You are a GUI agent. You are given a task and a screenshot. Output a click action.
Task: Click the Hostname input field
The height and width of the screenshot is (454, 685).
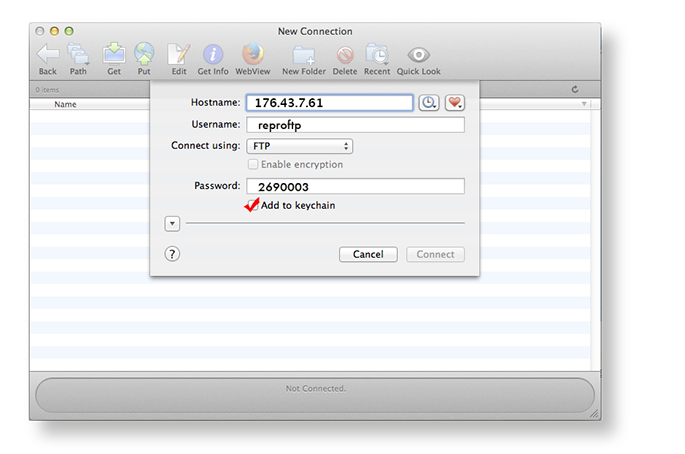(329, 103)
